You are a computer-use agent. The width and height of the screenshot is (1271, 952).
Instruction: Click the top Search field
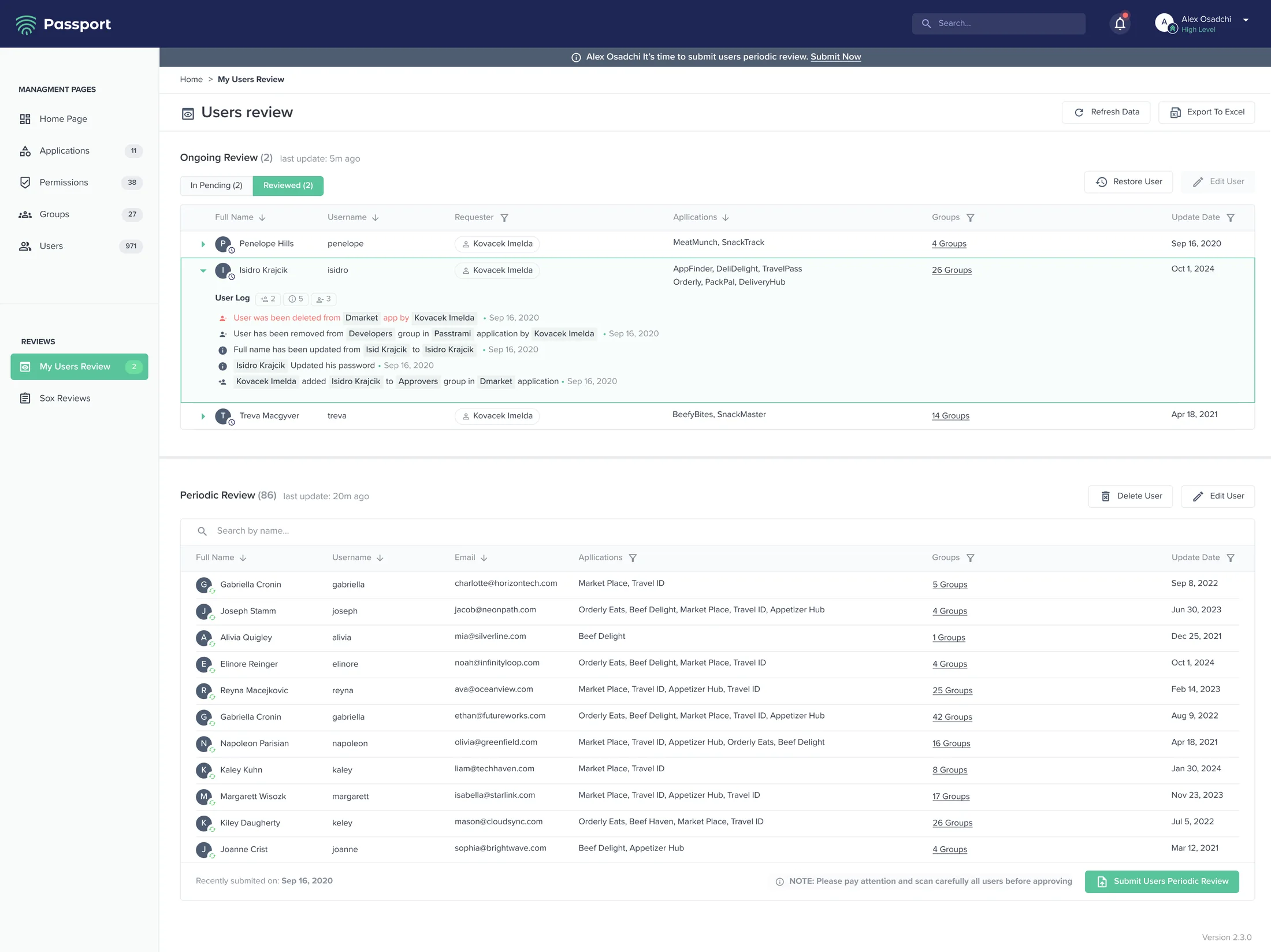998,24
